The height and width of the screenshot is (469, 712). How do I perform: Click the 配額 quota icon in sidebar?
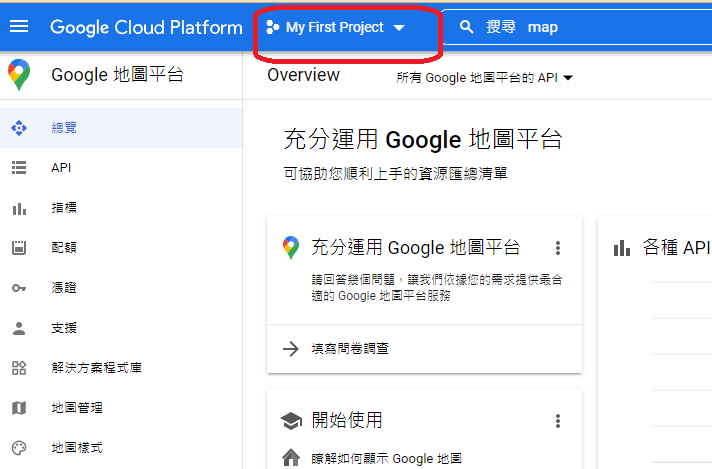tap(19, 248)
